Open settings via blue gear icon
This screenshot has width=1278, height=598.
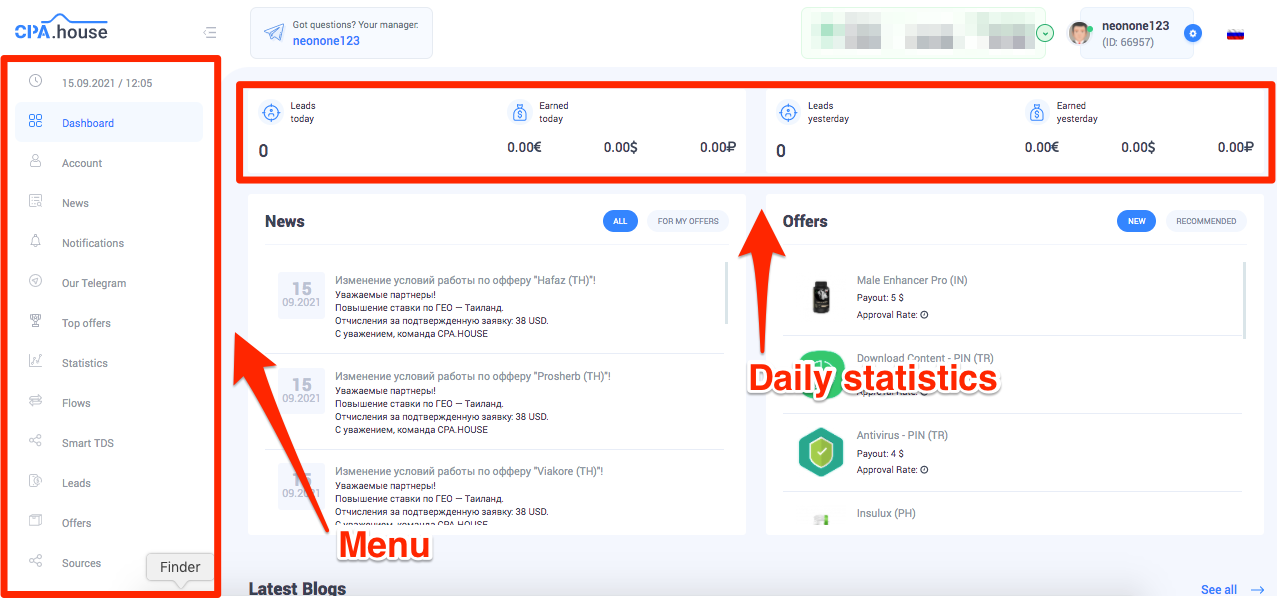point(1192,33)
